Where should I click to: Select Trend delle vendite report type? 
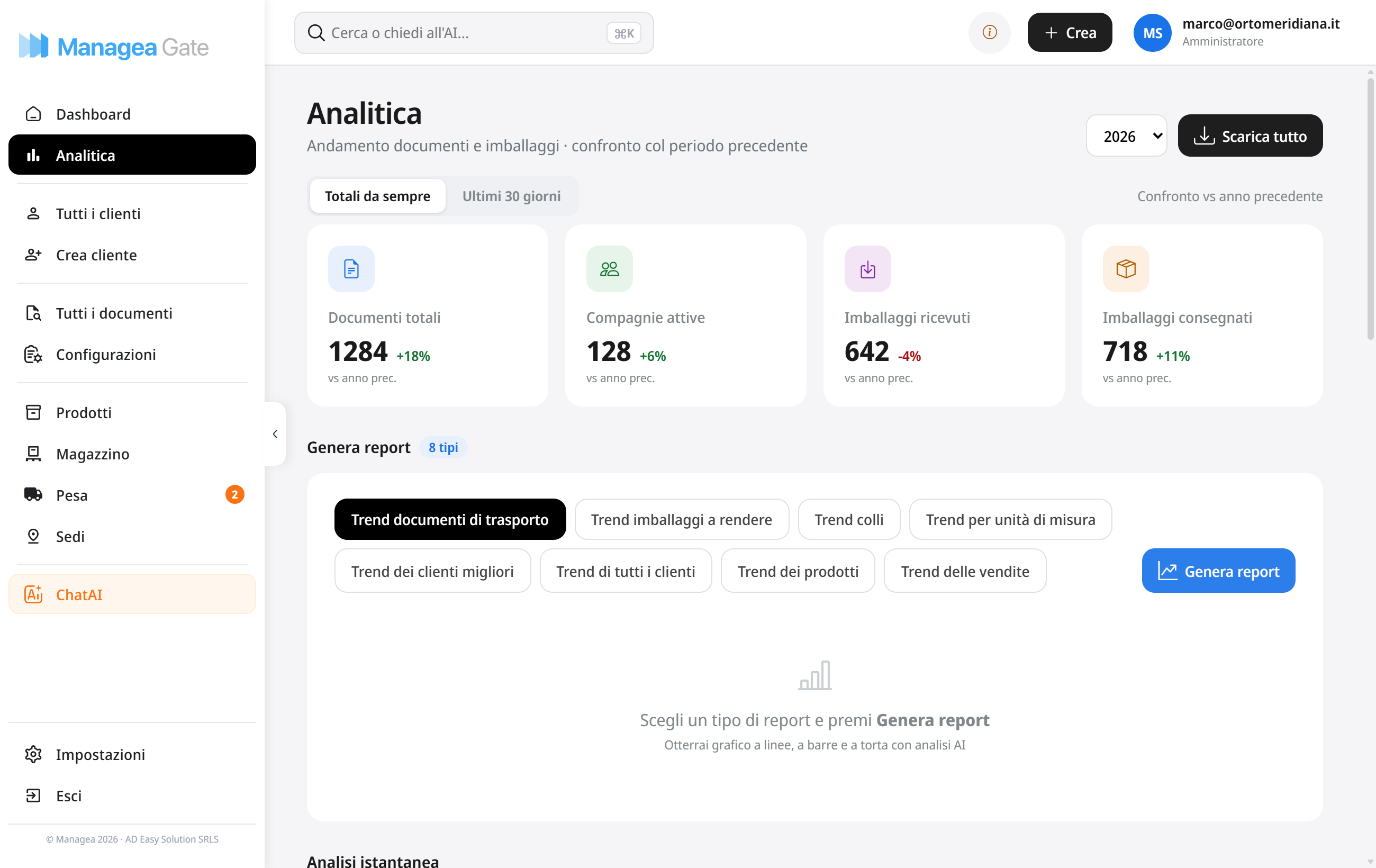point(965,571)
